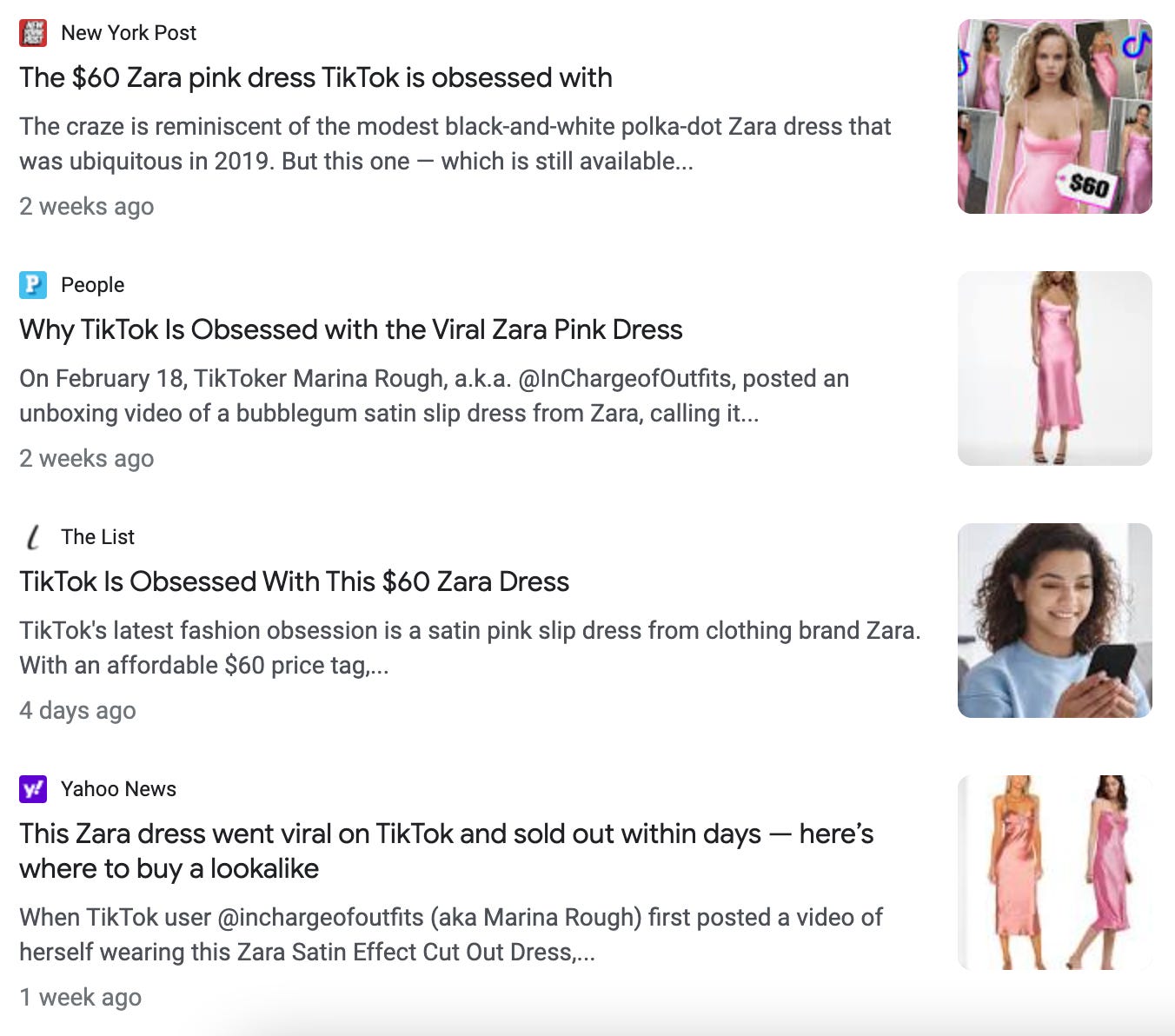Click the People source name
1175x1036 pixels.
[x=92, y=285]
